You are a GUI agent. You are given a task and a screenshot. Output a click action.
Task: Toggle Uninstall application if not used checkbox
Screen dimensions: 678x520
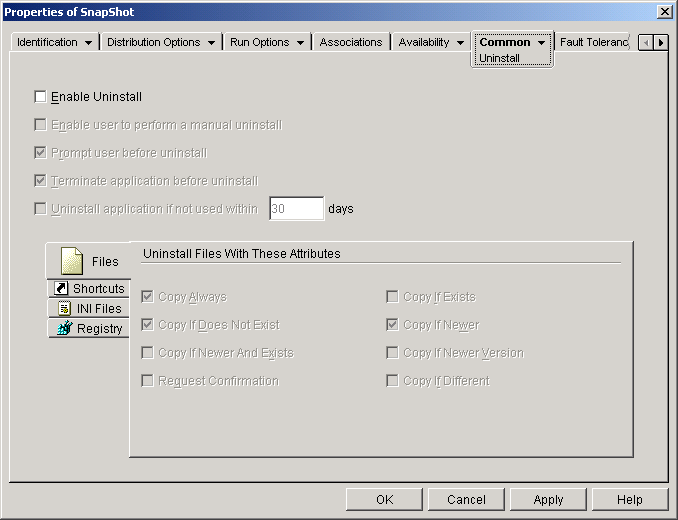pyautogui.click(x=40, y=209)
